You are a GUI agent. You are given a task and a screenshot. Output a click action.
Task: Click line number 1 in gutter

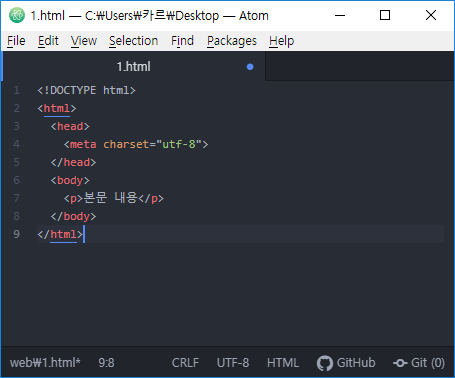tap(17, 90)
